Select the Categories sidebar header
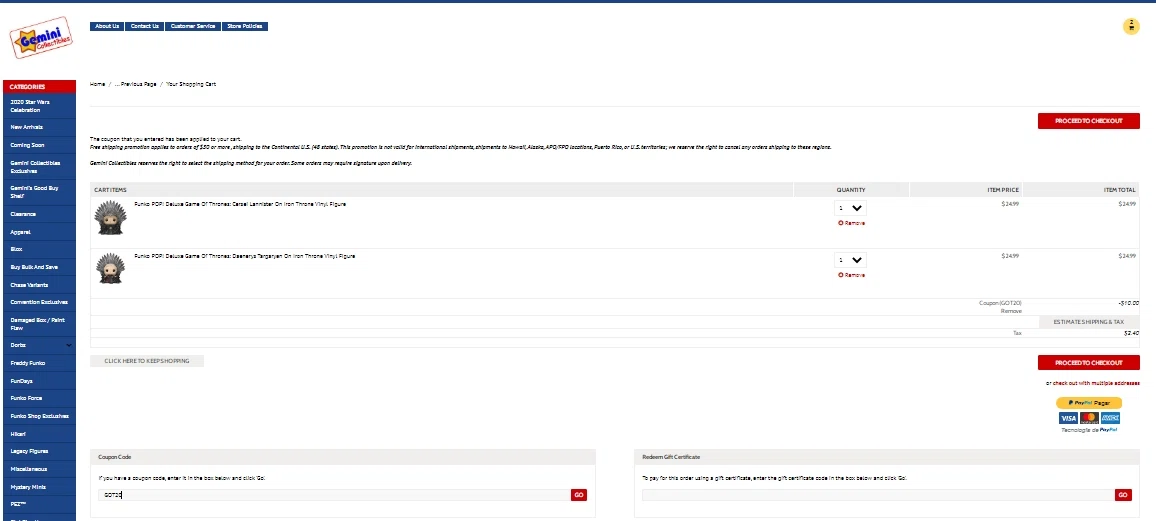This screenshot has height=521, width=1156. 39,87
